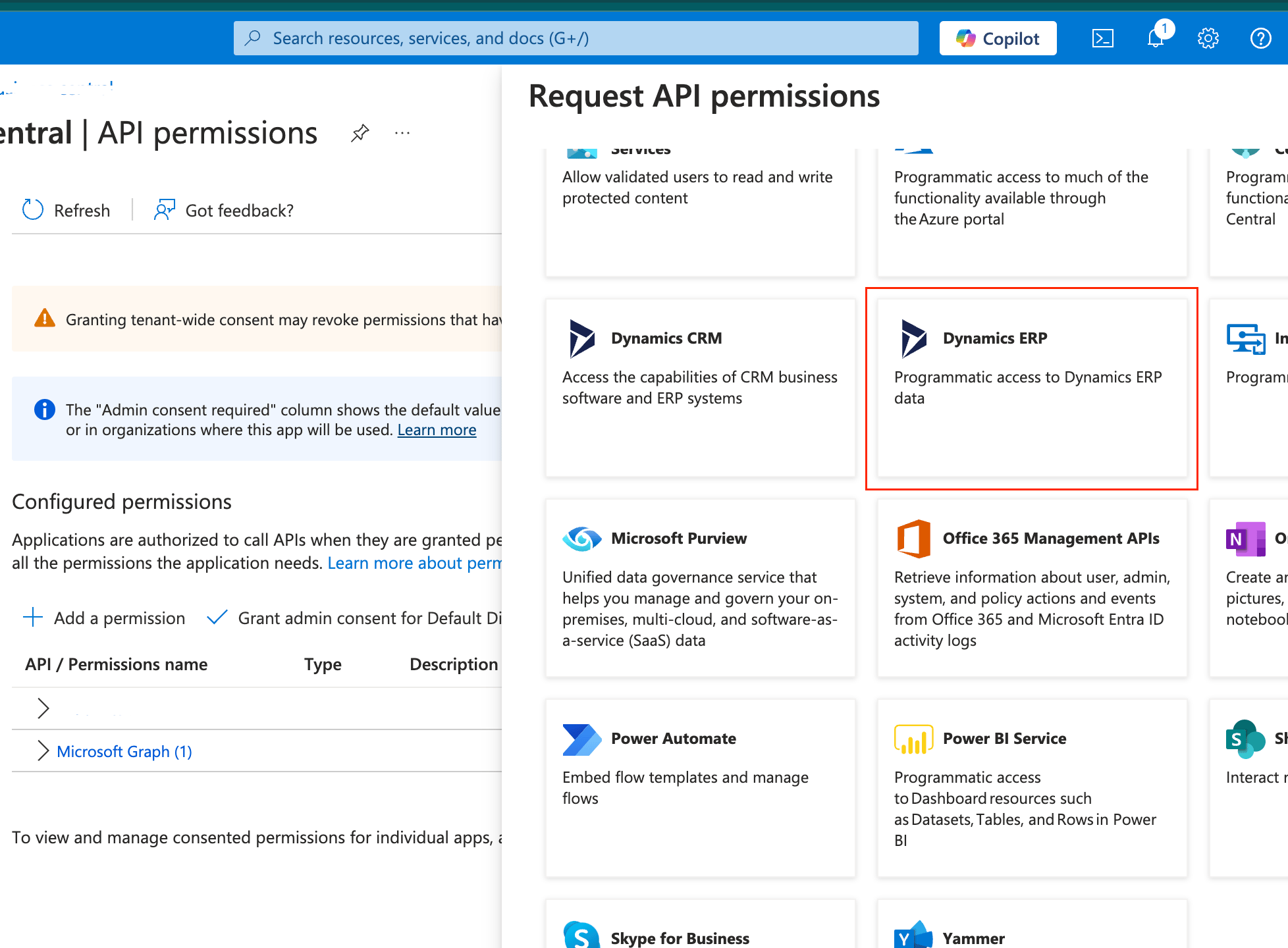This screenshot has height=948, width=1288.
Task: Open portal settings gear
Action: coord(1208,38)
